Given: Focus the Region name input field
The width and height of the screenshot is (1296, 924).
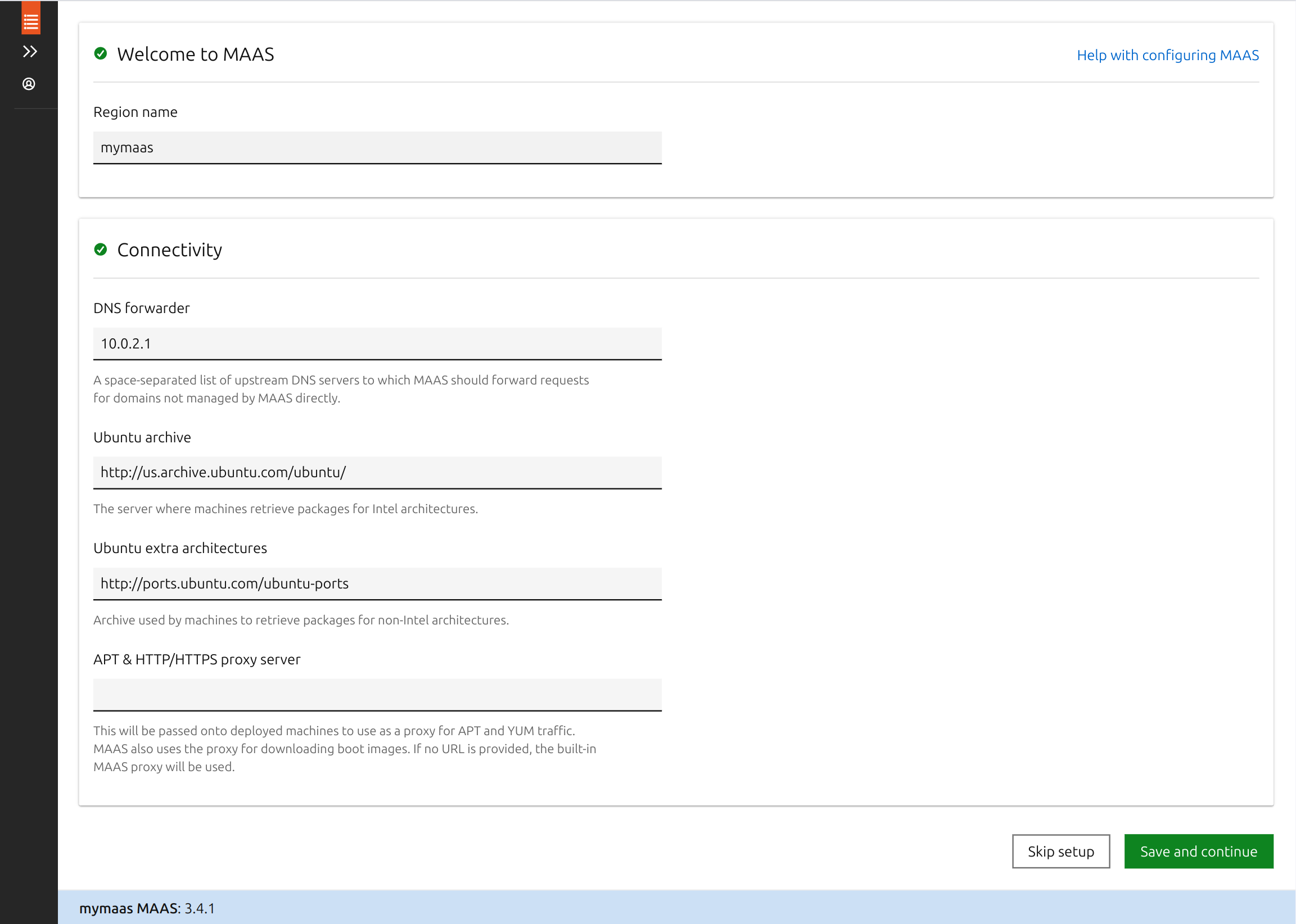Looking at the screenshot, I should click(377, 148).
